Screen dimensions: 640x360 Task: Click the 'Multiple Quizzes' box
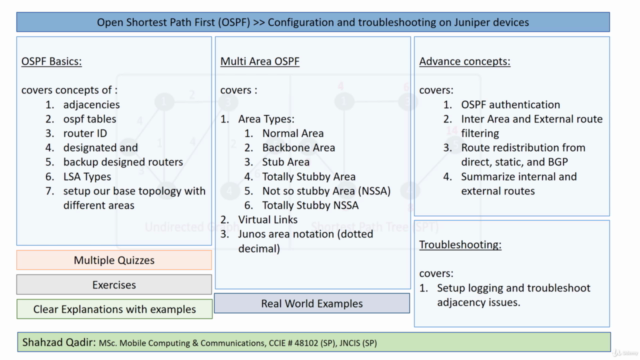click(114, 260)
